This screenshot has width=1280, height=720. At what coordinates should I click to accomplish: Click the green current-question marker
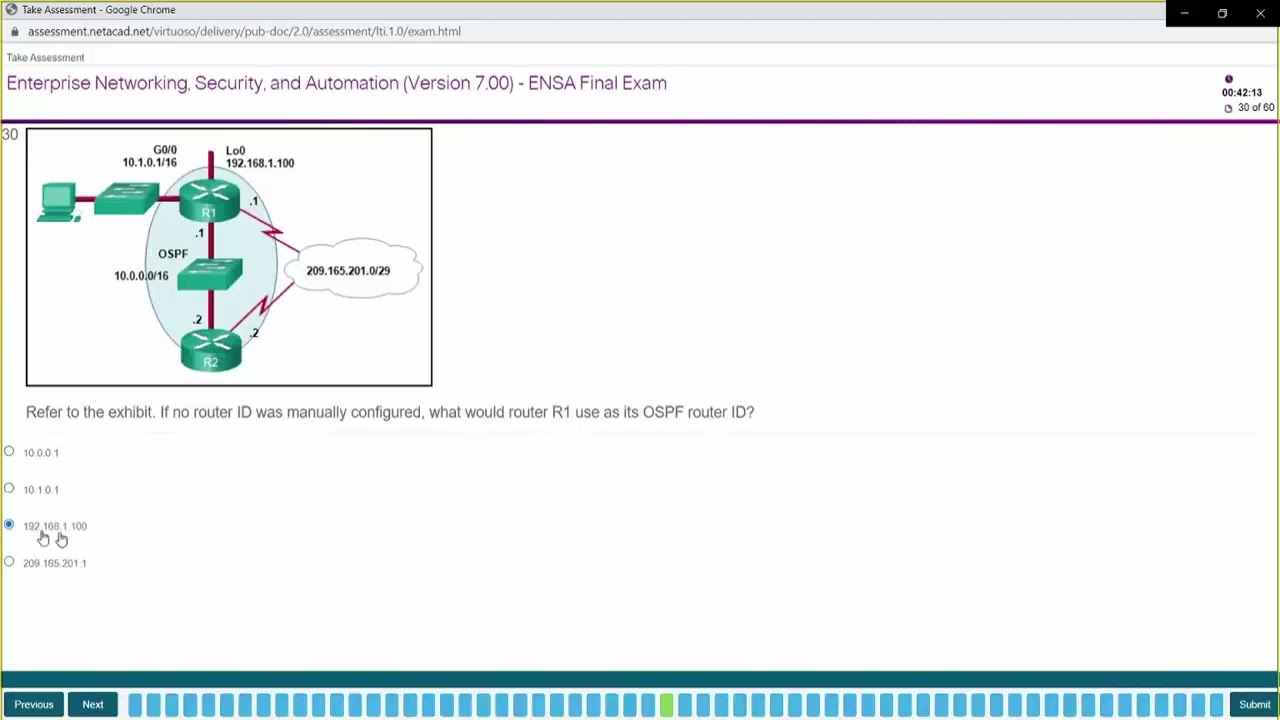point(666,705)
